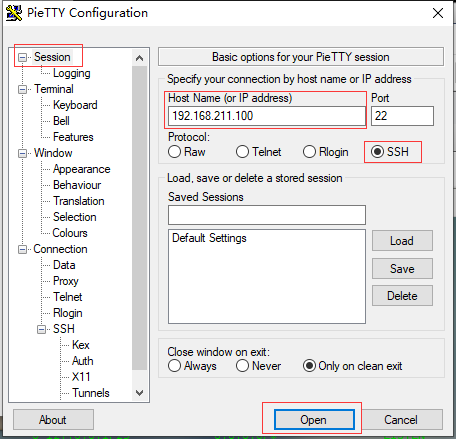Select the Connection category
456x439 pixels.
point(60,249)
